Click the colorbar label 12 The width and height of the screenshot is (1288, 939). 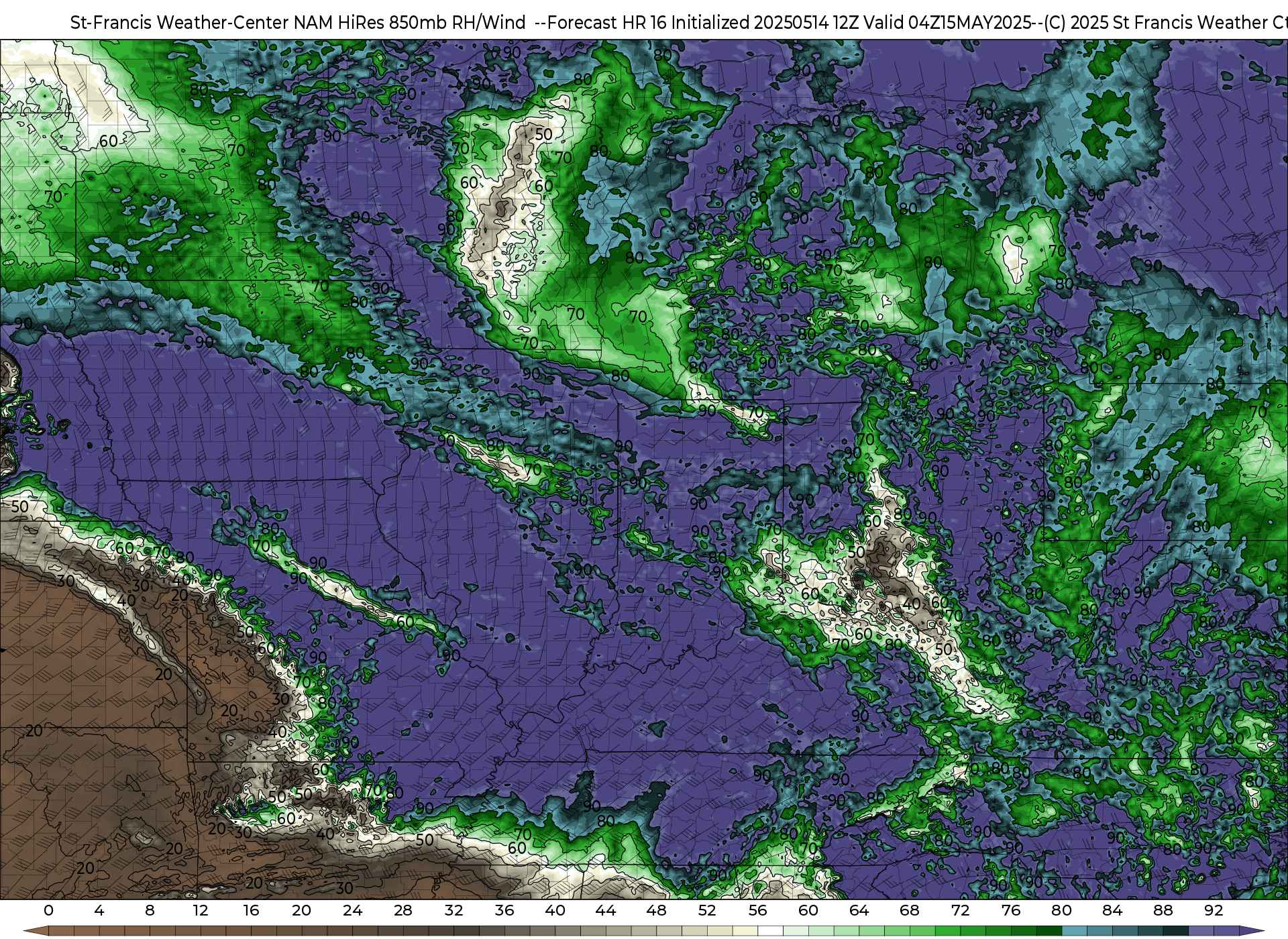[201, 910]
